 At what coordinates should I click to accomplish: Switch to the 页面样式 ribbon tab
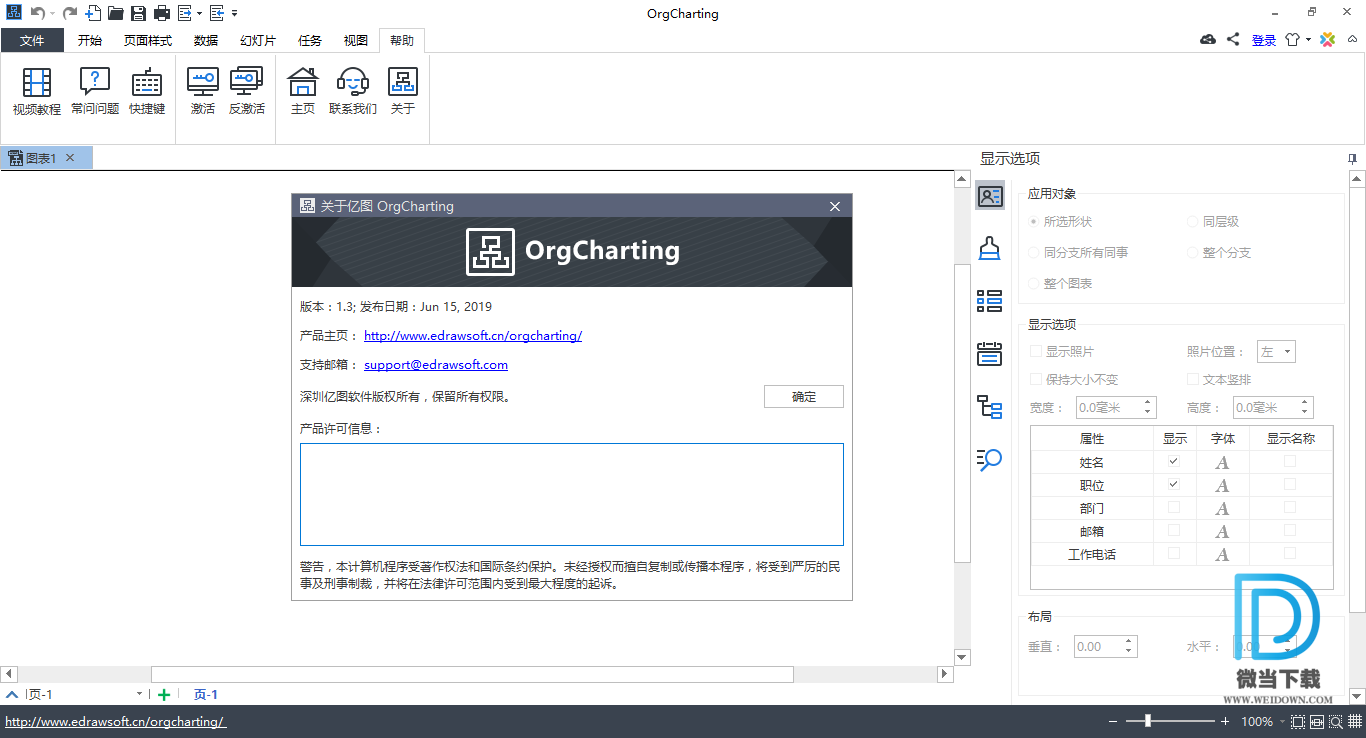coord(148,40)
